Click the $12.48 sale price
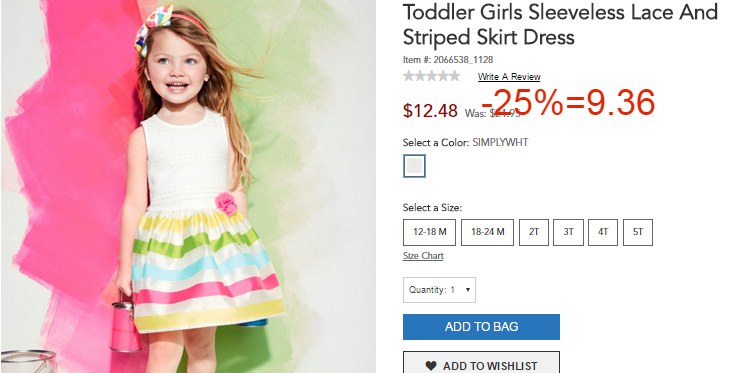Viewport: 729px width, 373px height. click(x=430, y=111)
